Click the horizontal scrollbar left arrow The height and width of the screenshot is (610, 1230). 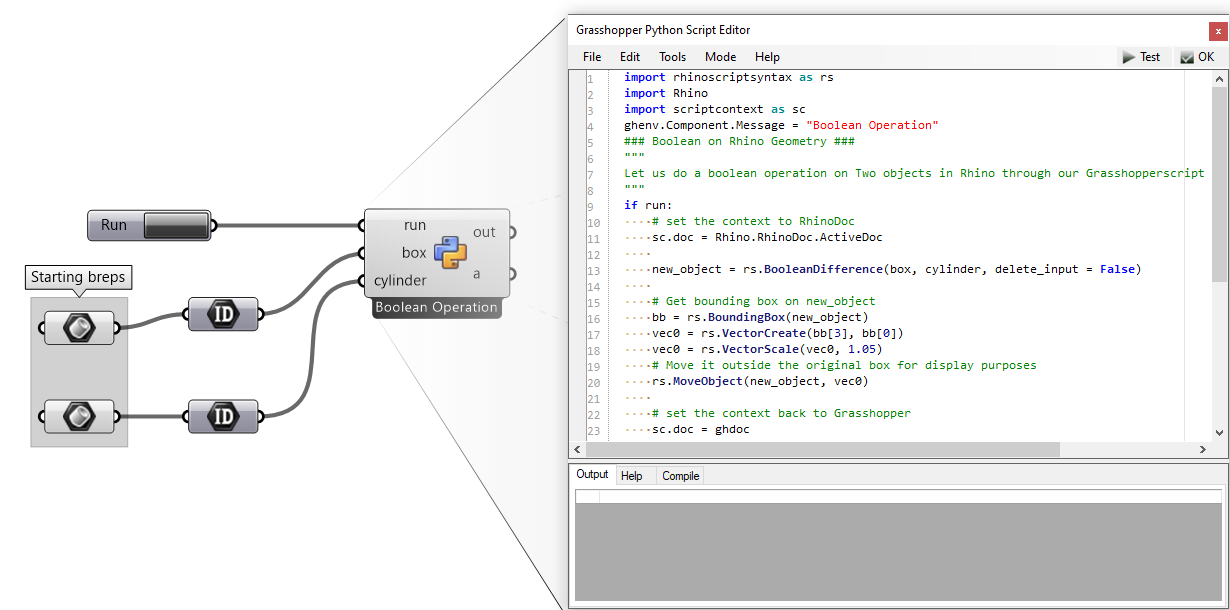click(577, 450)
